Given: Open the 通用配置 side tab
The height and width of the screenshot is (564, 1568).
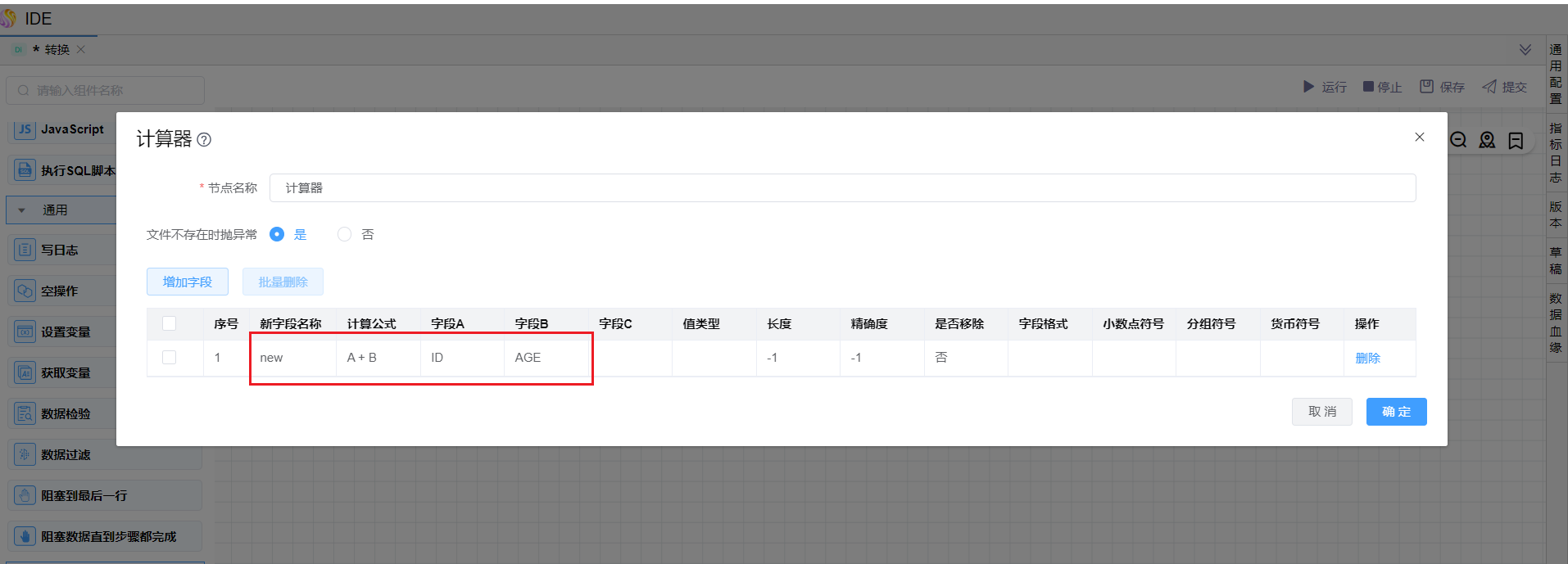Looking at the screenshot, I should coord(1556,74).
